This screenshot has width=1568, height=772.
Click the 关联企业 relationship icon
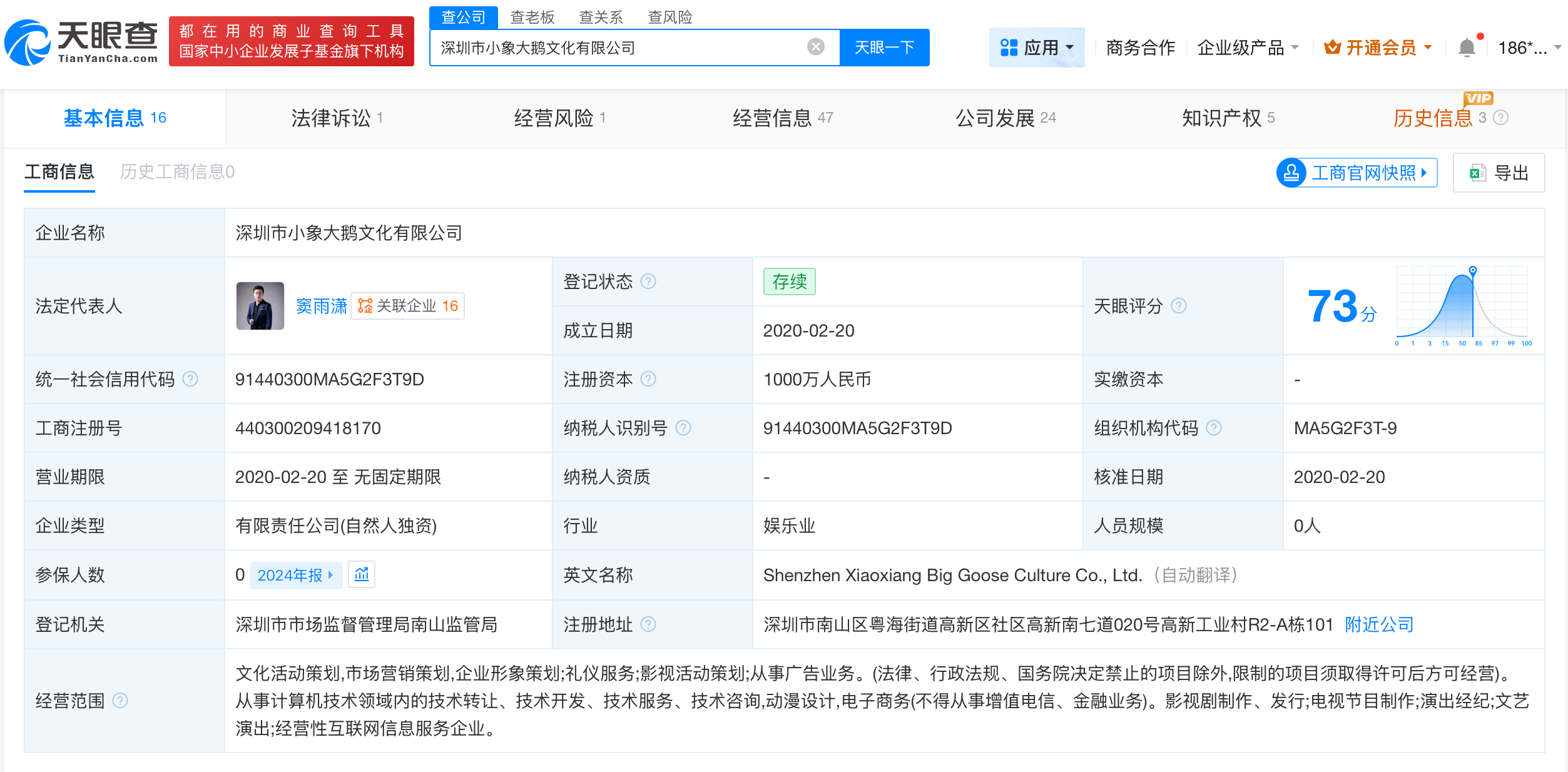(x=365, y=306)
